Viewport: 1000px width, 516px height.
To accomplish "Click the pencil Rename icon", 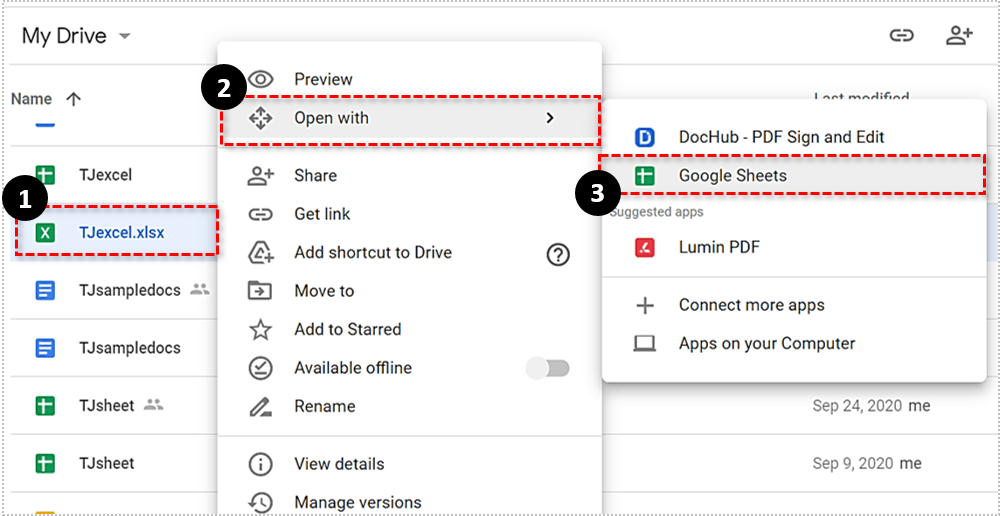I will [260, 406].
